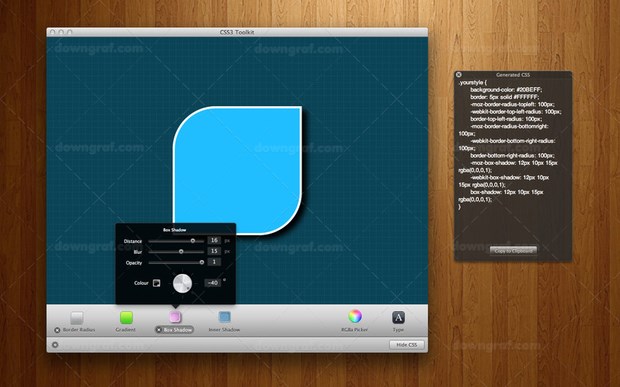The height and width of the screenshot is (387, 620).
Task: Open the Type tool icon
Action: pos(398,317)
